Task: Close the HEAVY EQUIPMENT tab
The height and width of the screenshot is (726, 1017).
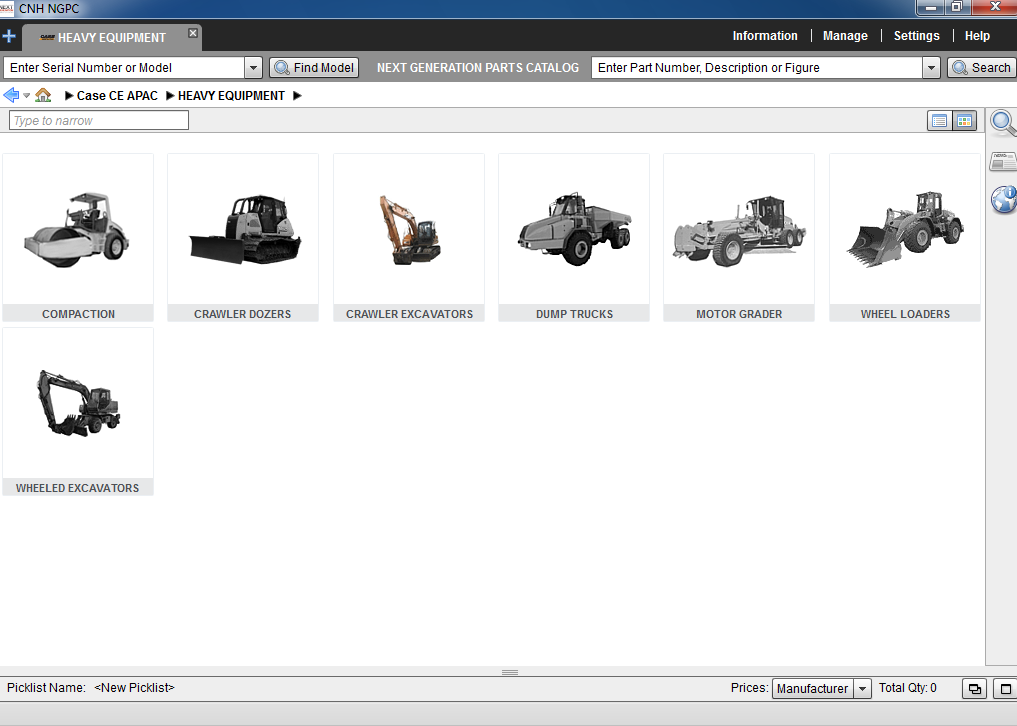Action: [193, 33]
